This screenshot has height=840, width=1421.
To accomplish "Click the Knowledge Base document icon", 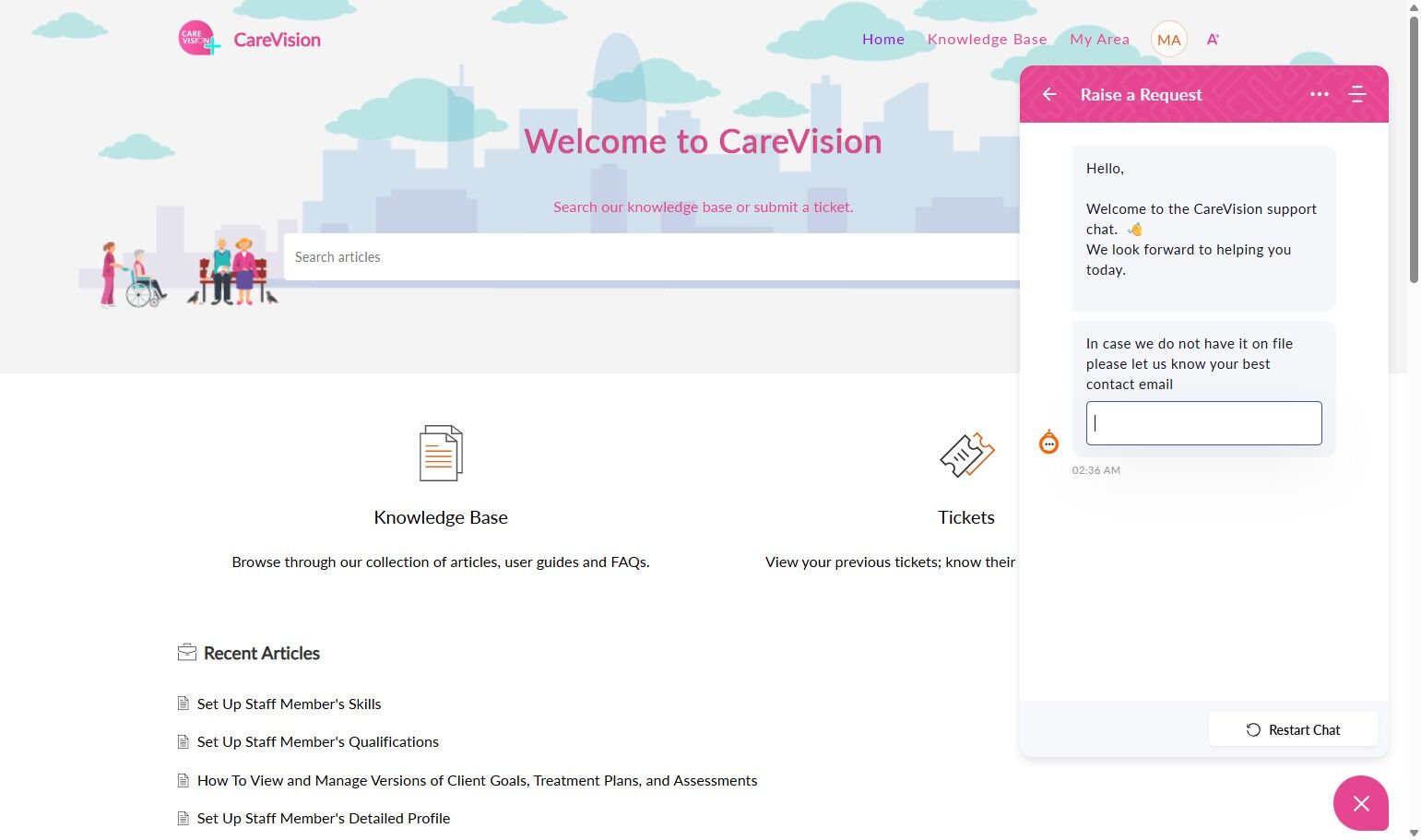I will 441,453.
